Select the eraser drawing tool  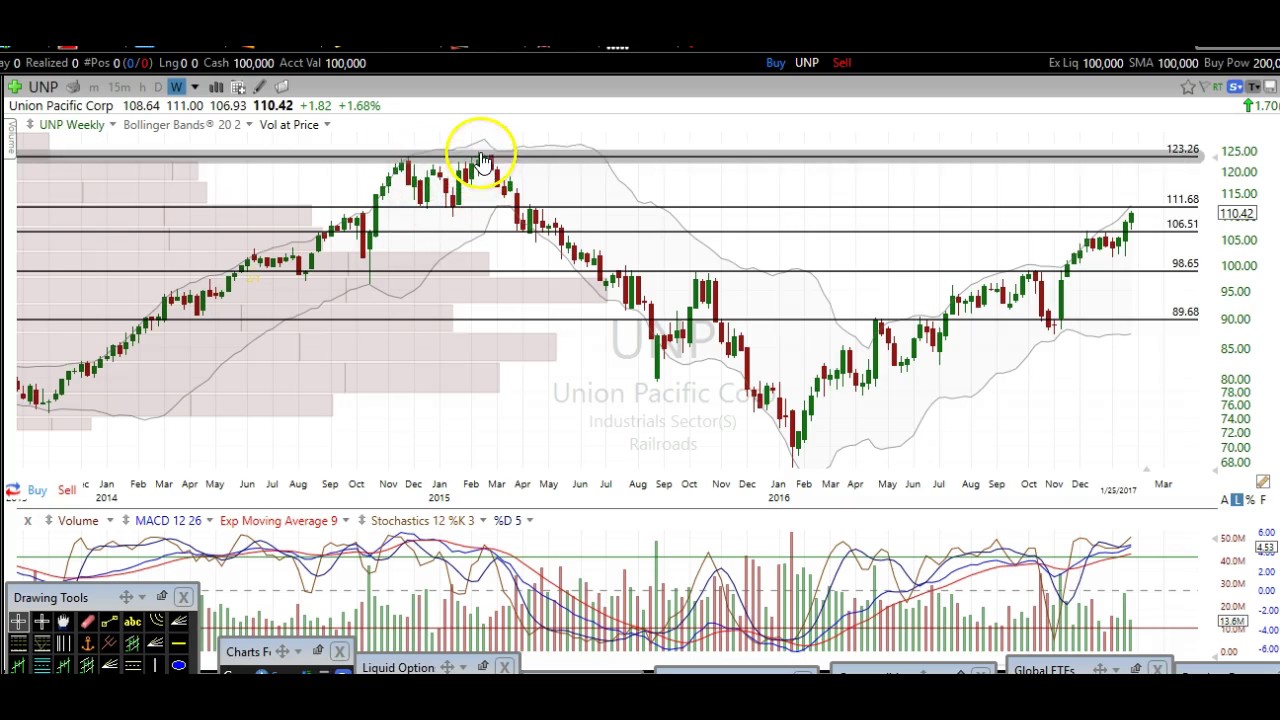[87, 622]
